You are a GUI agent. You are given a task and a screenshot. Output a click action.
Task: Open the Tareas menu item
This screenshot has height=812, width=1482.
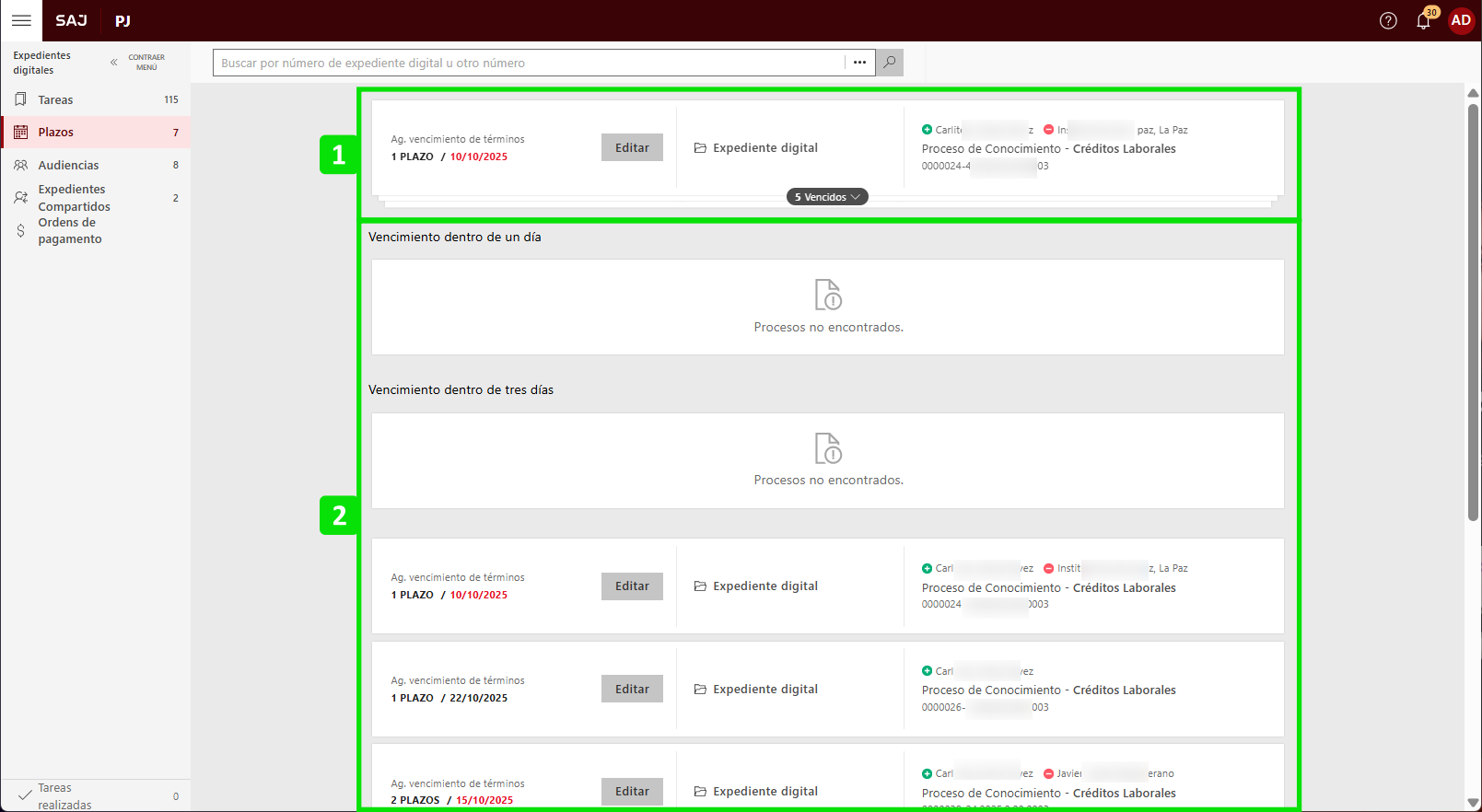coord(55,99)
